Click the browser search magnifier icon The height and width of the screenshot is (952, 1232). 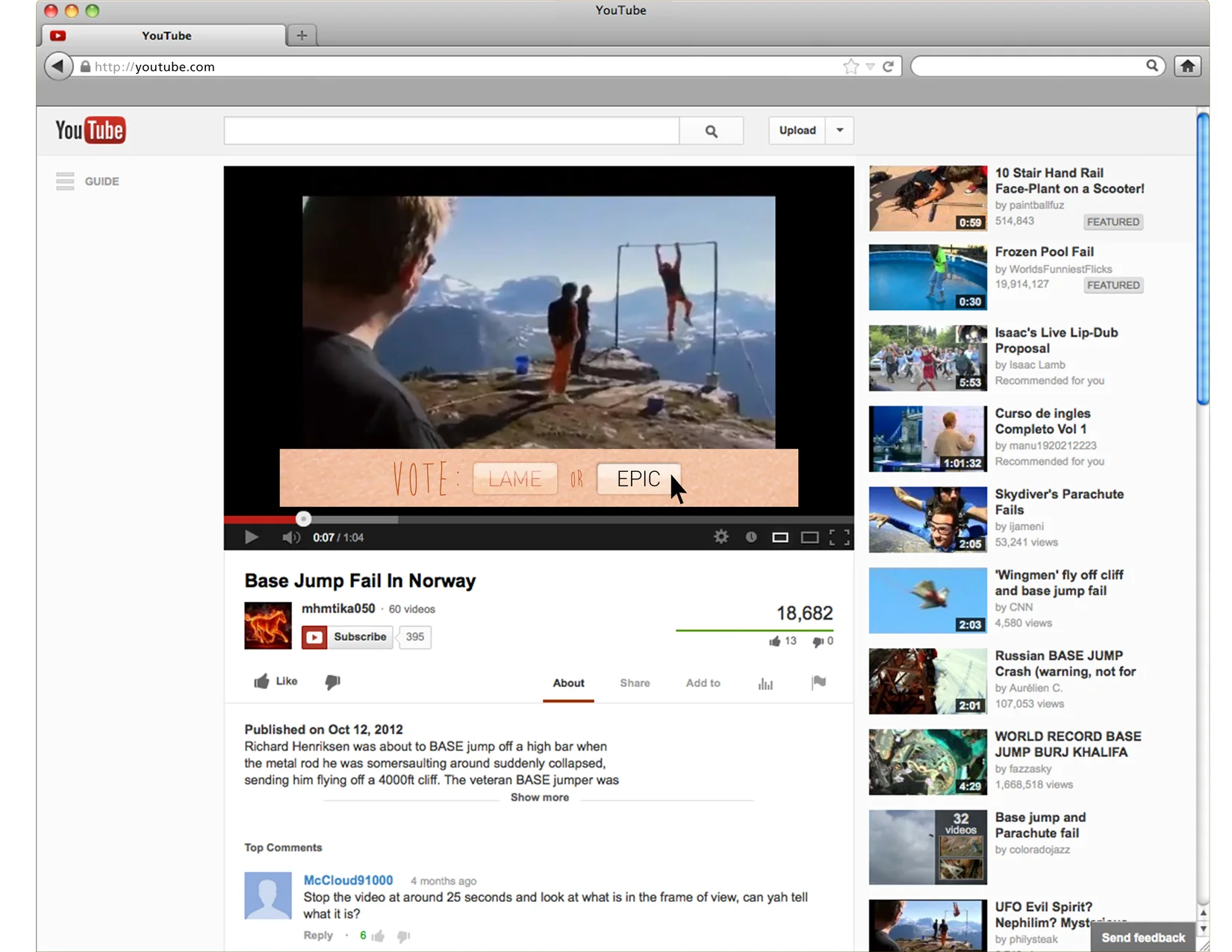tap(1152, 66)
